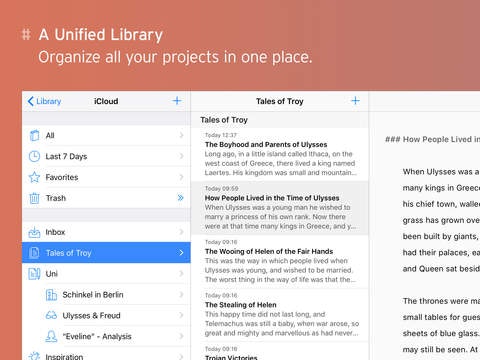The width and height of the screenshot is (480, 360).
Task: Open "Eveline" - Analysis subgroup label
Action: click(x=97, y=336)
